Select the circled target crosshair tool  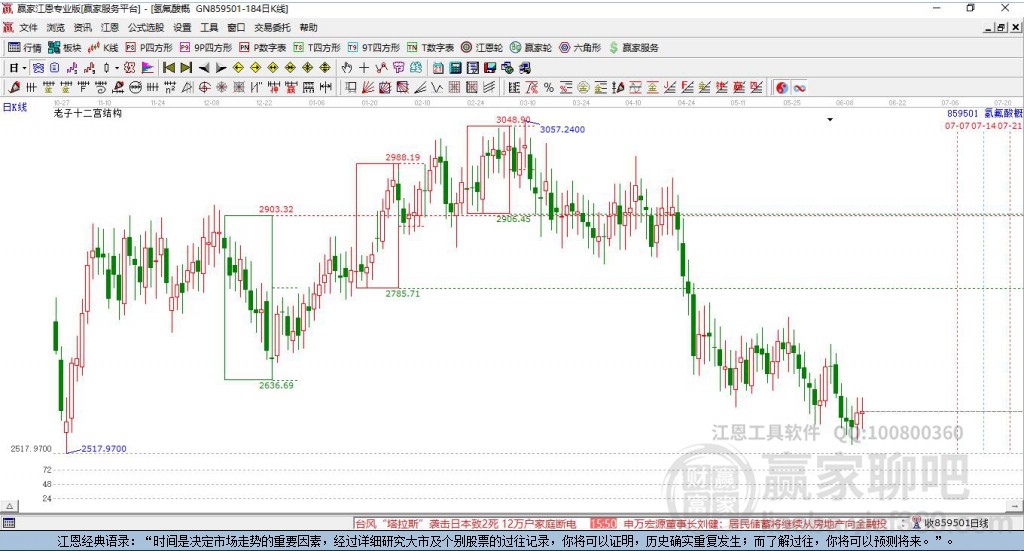click(204, 87)
